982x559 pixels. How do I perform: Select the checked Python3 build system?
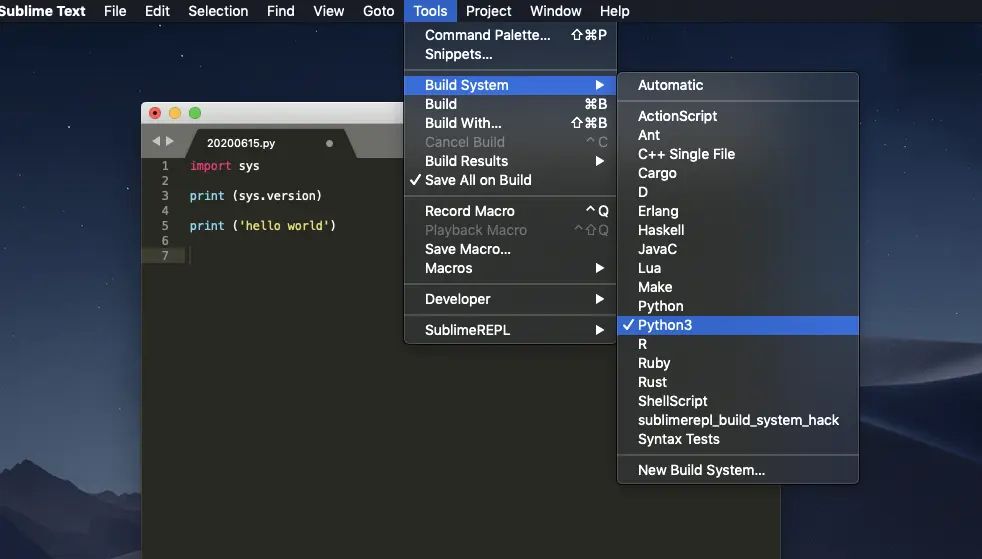click(x=738, y=325)
